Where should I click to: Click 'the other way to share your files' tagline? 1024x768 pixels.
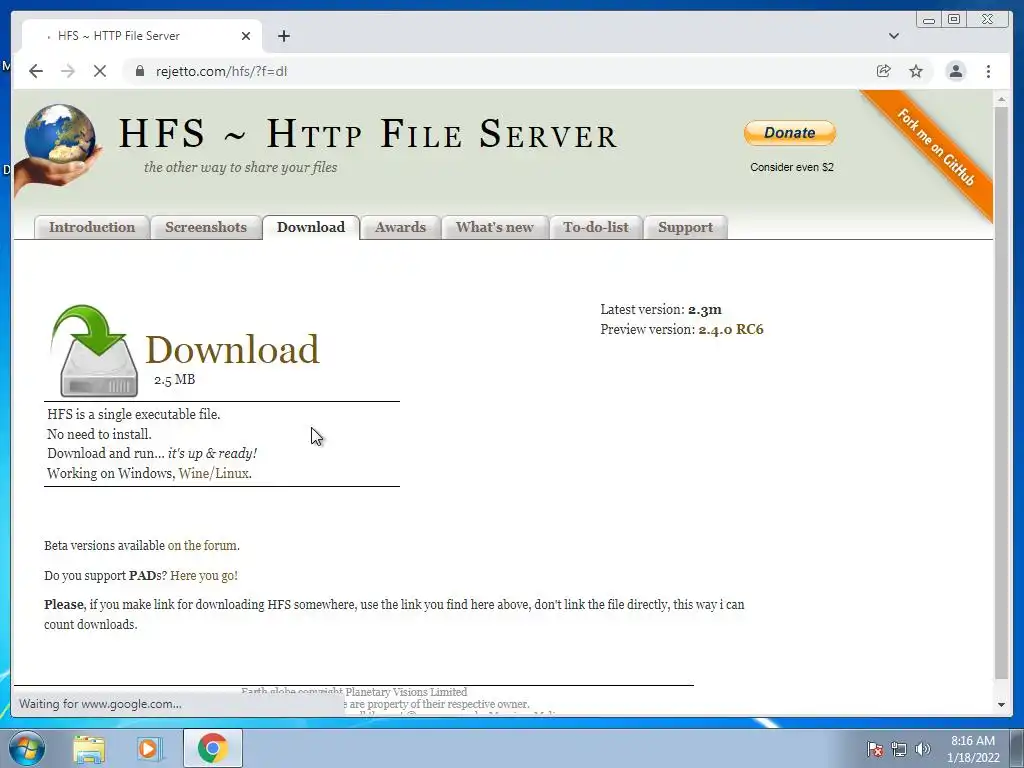click(x=240, y=167)
